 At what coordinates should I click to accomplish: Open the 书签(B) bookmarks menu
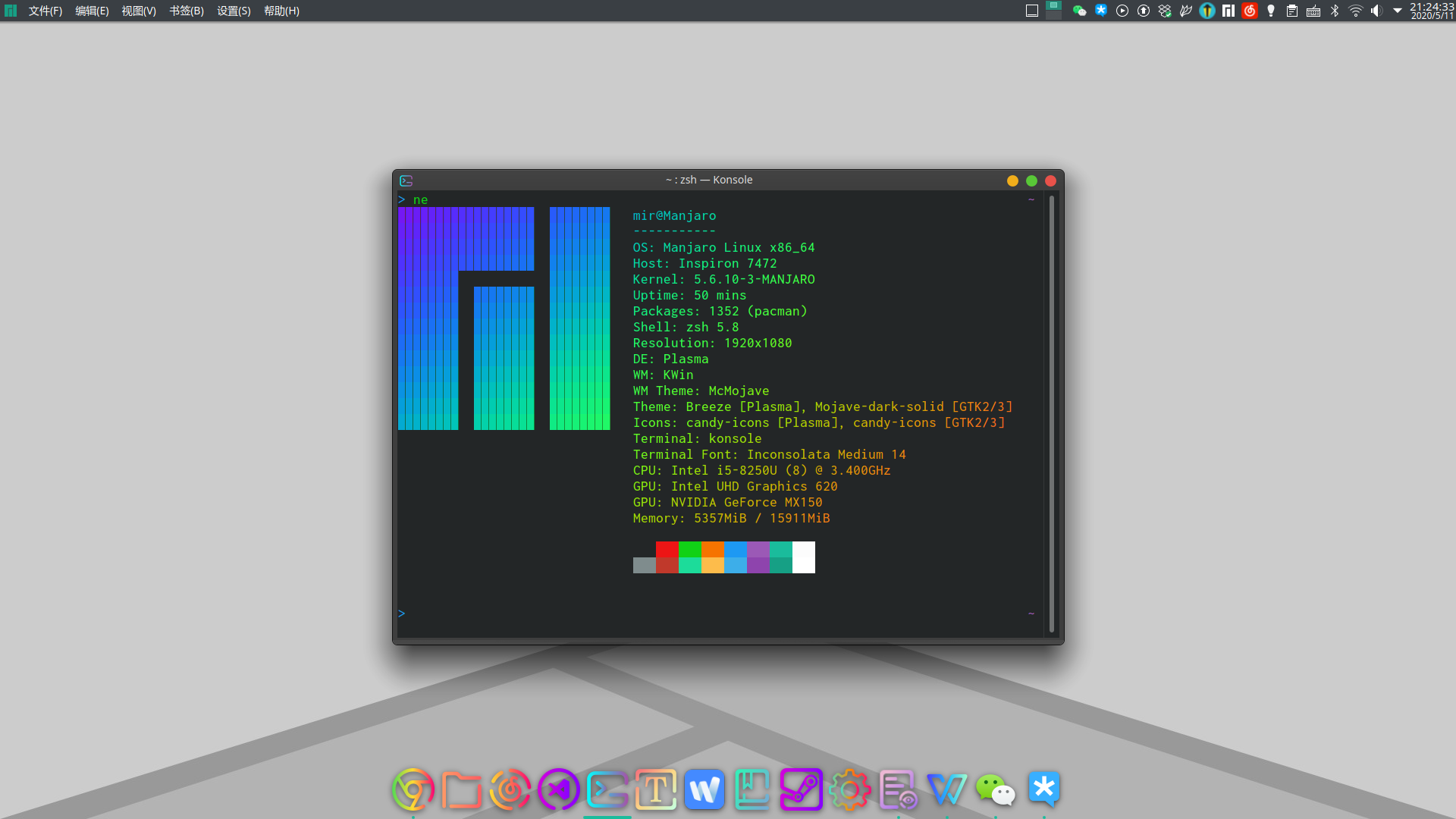pos(187,11)
